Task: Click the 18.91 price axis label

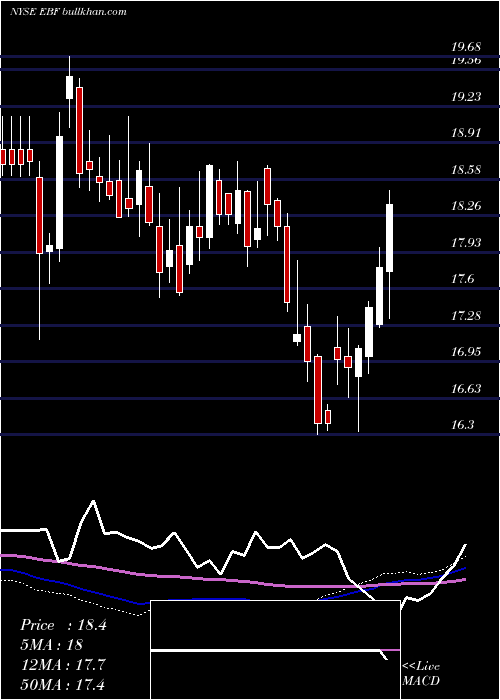Action: coord(466,133)
